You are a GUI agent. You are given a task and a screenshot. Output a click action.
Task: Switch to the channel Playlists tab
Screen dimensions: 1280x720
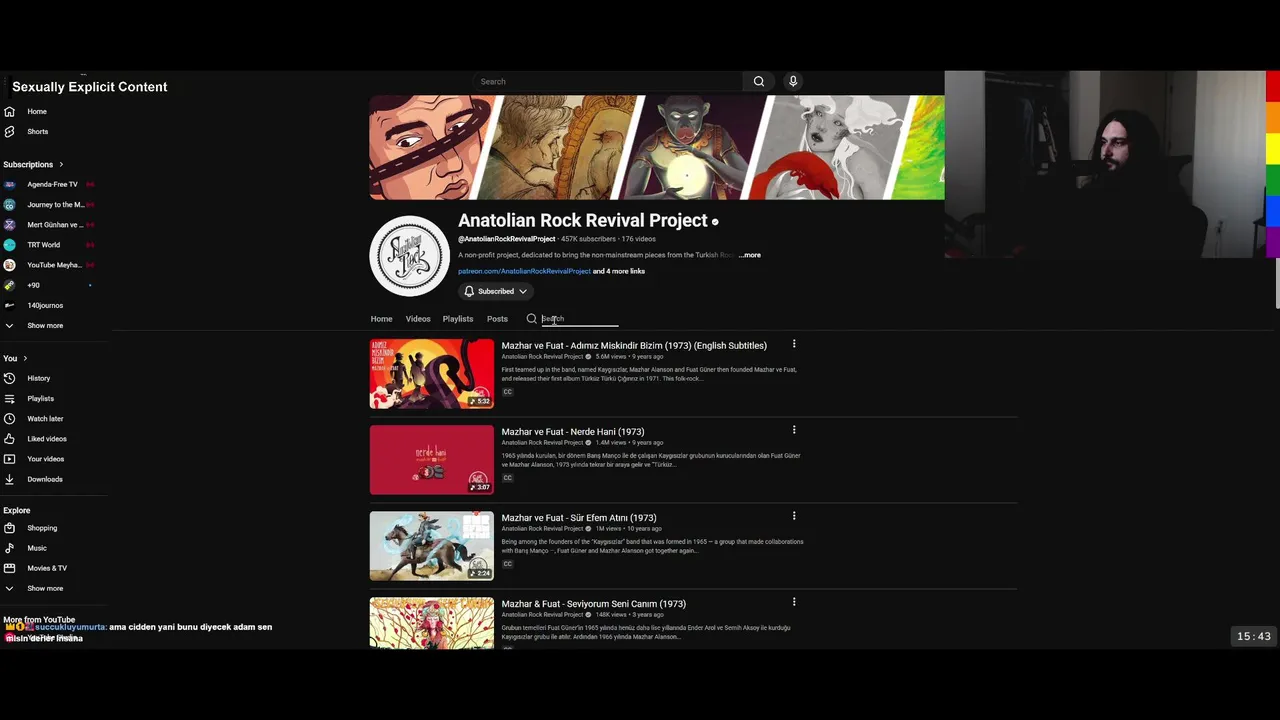pos(458,319)
